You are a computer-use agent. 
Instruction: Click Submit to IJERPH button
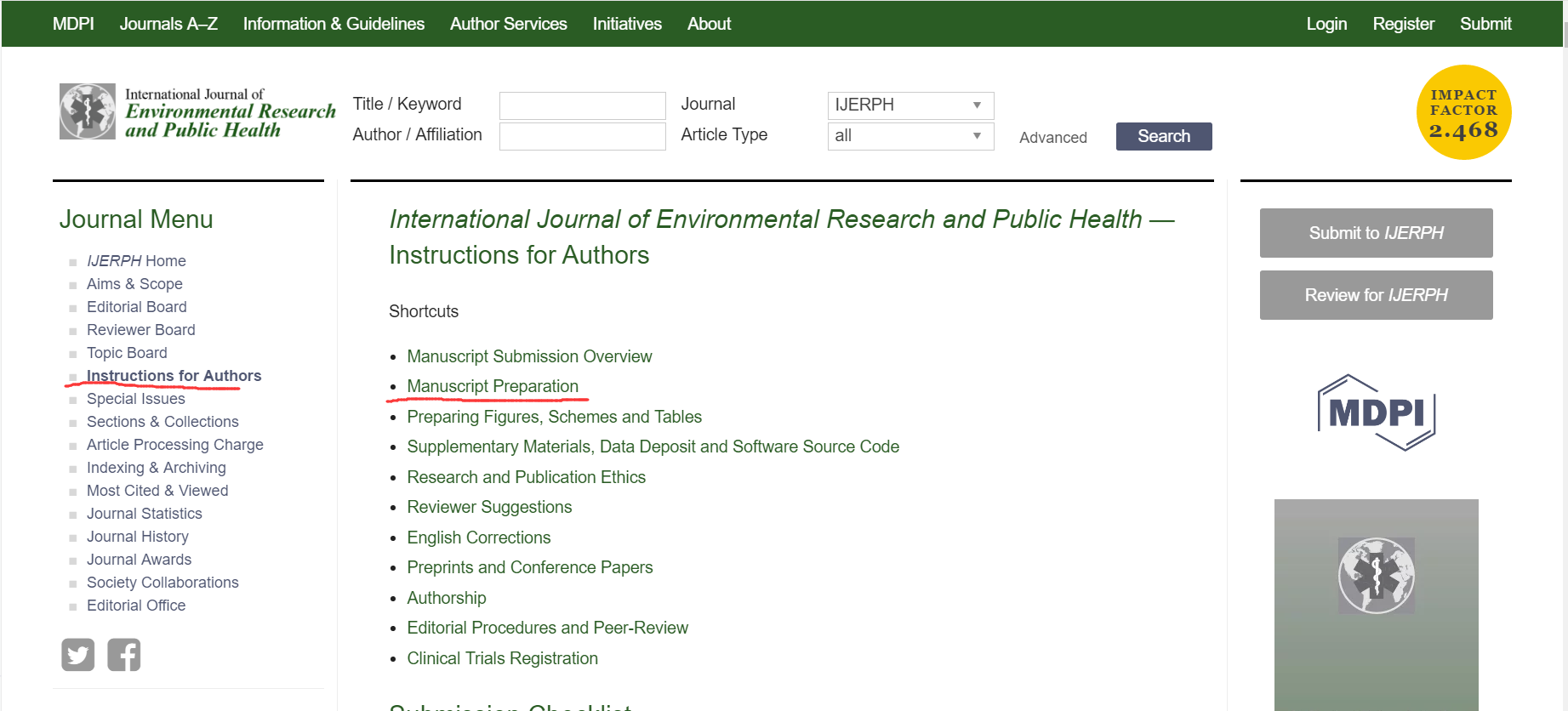1377,233
